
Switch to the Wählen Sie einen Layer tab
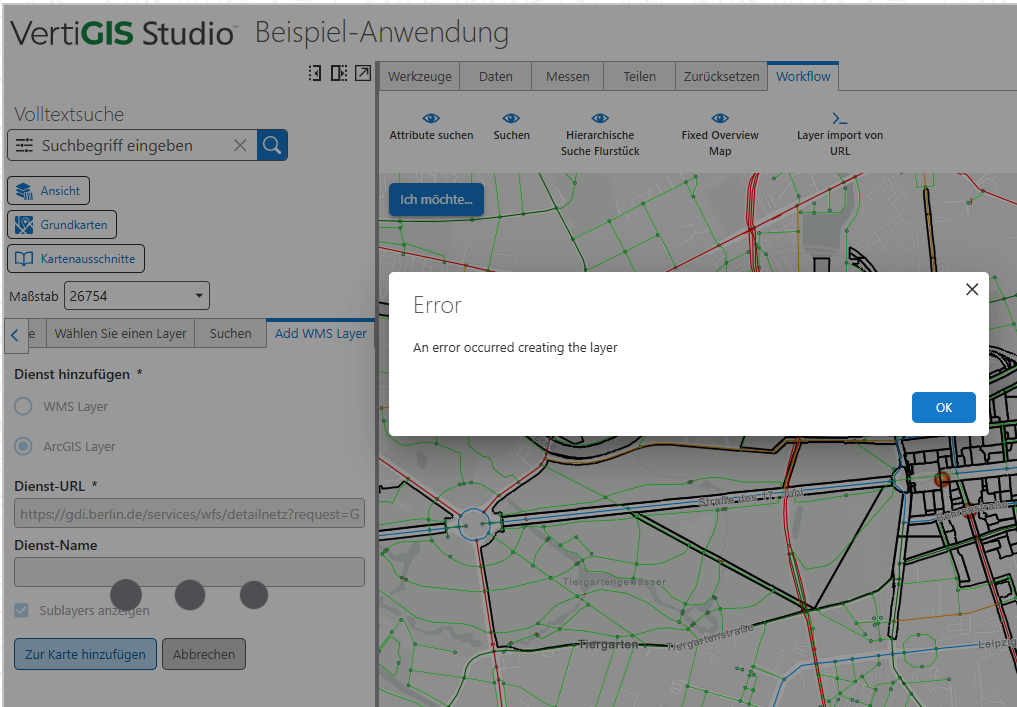(x=120, y=333)
